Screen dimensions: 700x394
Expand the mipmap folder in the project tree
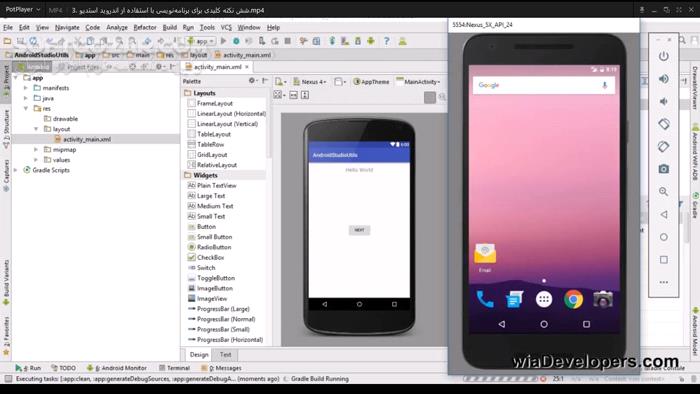tap(36, 149)
